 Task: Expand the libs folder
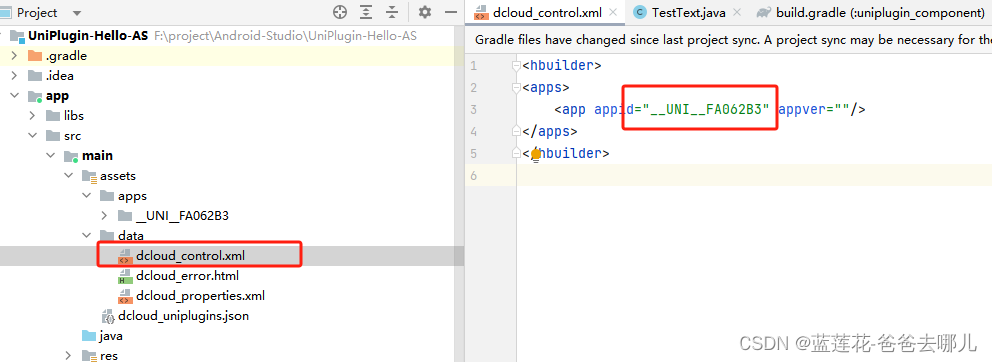[x=32, y=116]
